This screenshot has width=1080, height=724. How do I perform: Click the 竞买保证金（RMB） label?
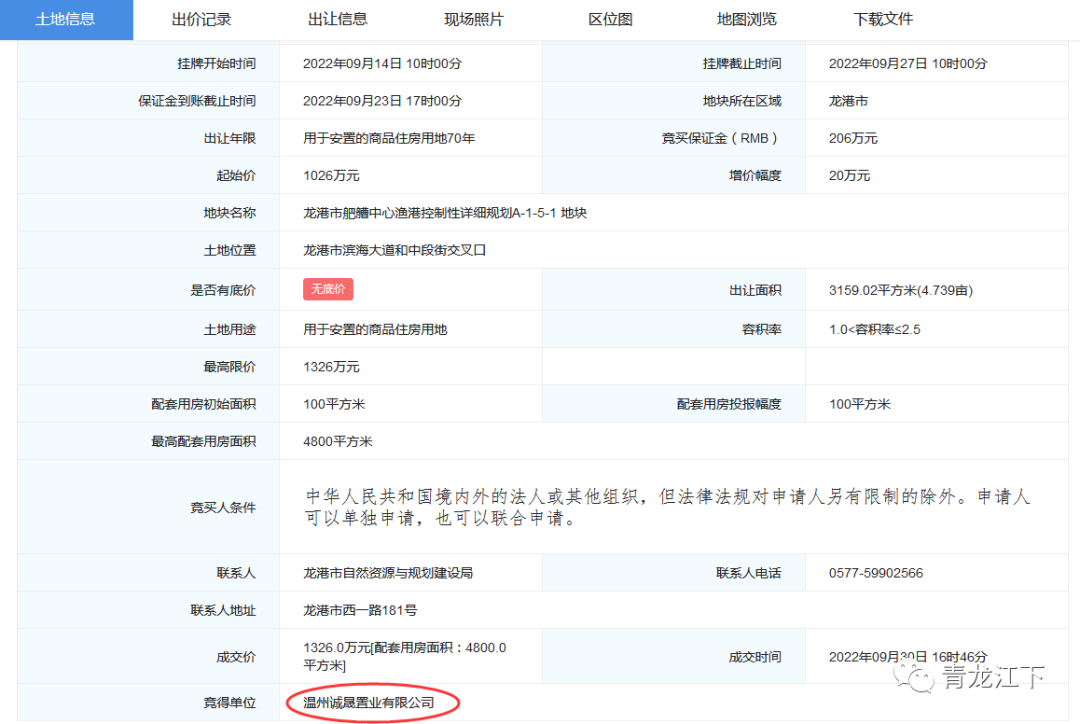pos(720,138)
